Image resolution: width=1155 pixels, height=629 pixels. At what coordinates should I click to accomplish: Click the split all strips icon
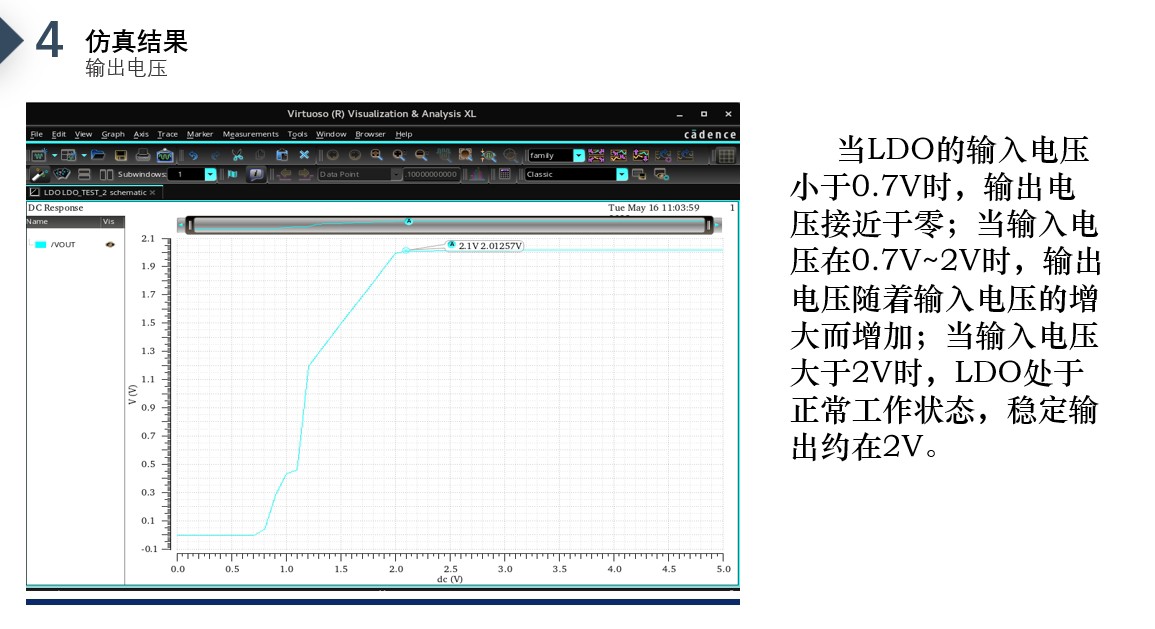[596, 155]
